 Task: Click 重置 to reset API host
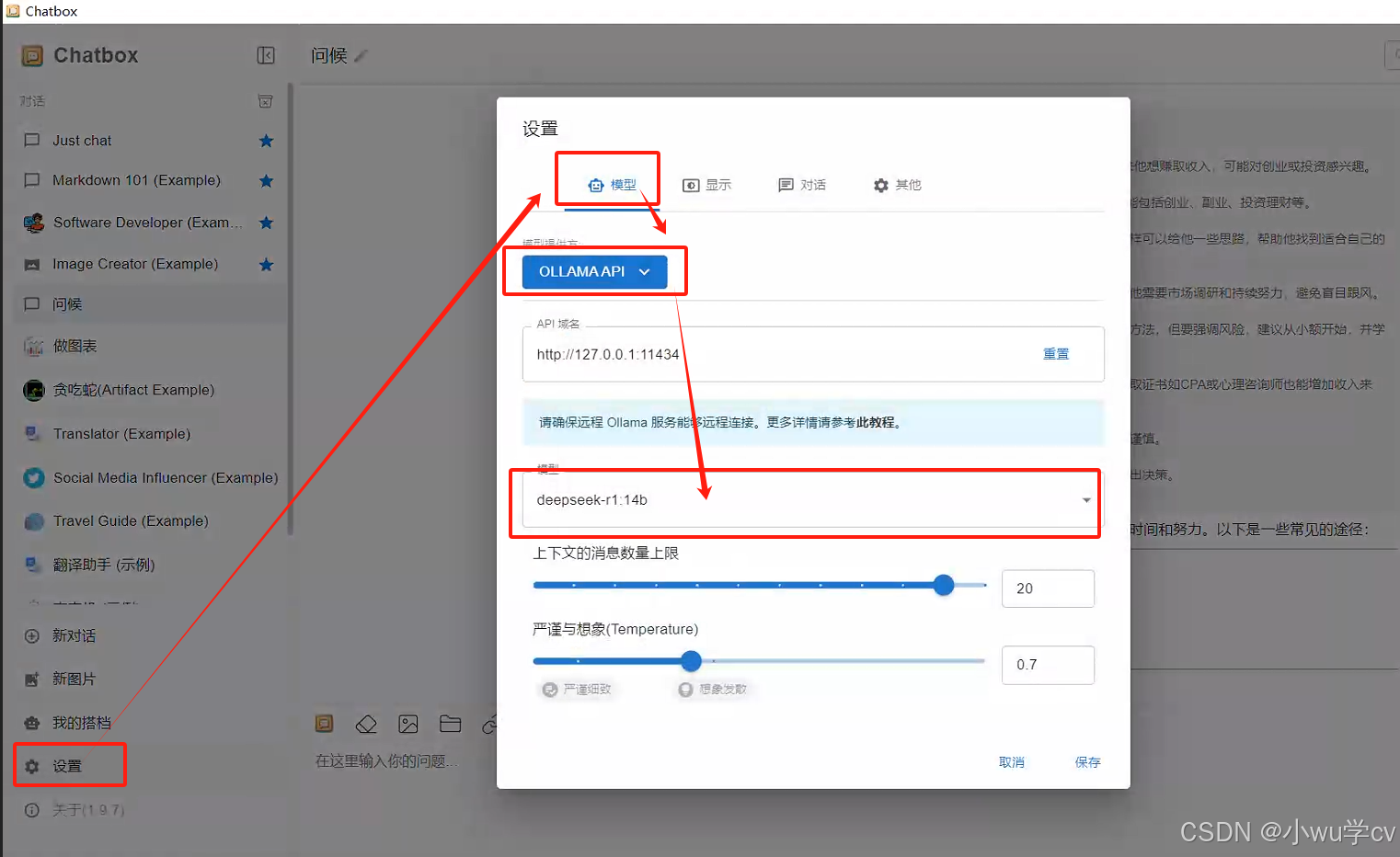click(x=1056, y=354)
